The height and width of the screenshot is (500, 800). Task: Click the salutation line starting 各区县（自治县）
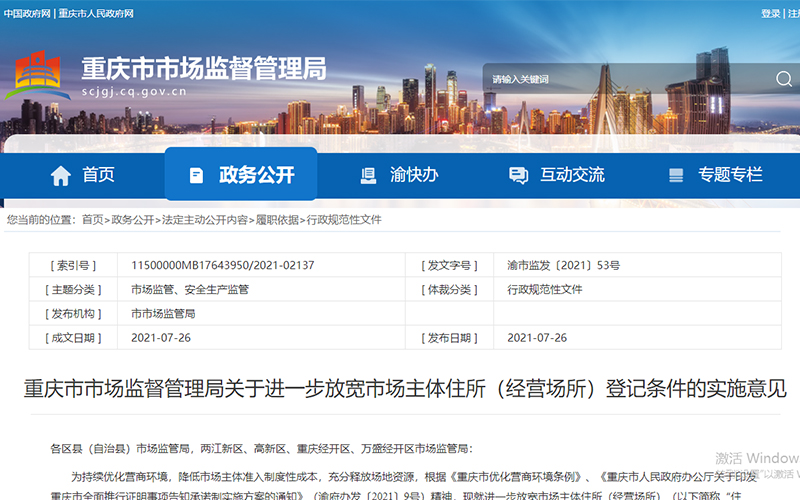click(262, 448)
